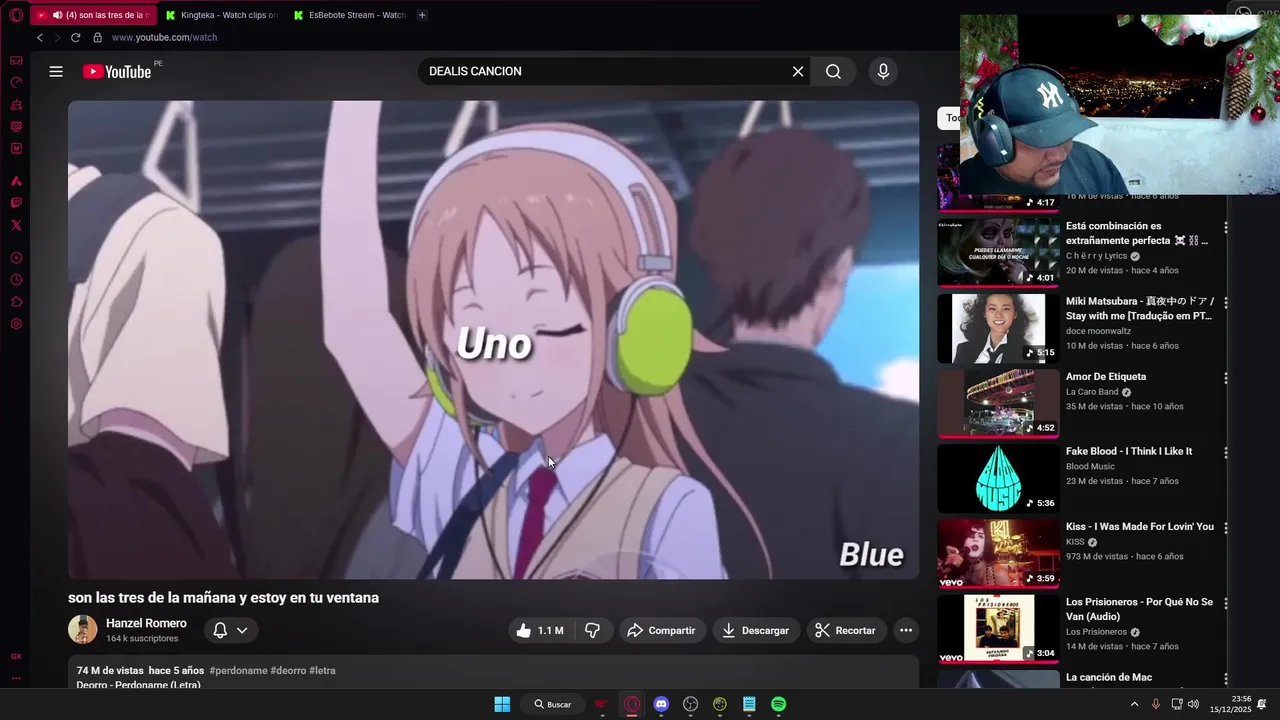This screenshot has height=720, width=1280.
Task: Click the Buscar taskbar search box
Action: coord(553,704)
